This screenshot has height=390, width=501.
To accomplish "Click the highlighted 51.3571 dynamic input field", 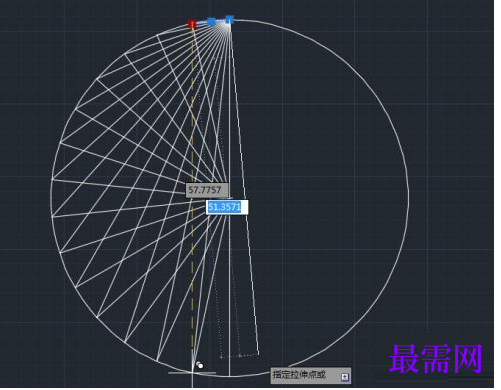I will click(x=227, y=207).
